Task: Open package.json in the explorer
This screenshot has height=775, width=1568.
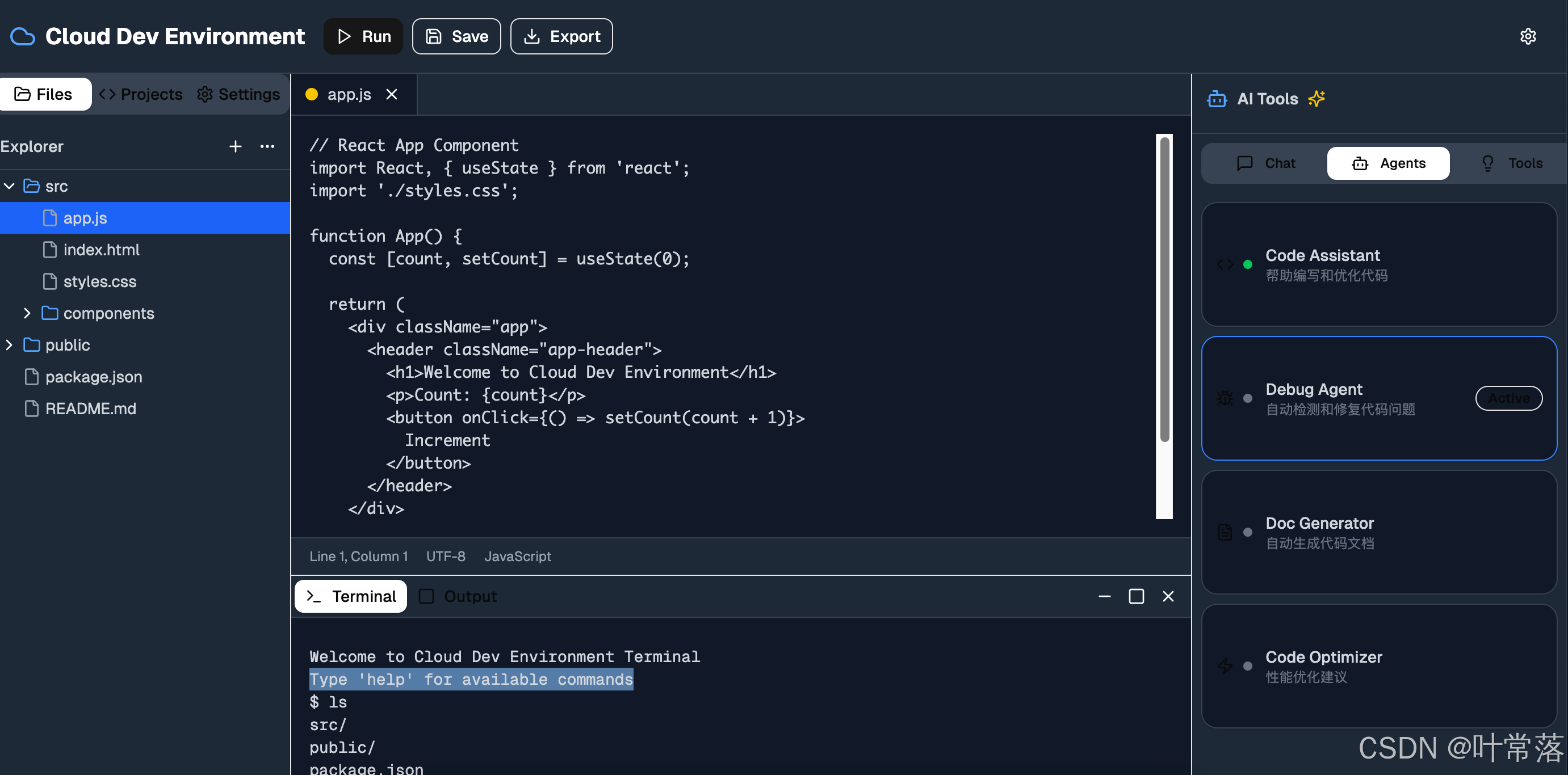Action: pyautogui.click(x=145, y=377)
